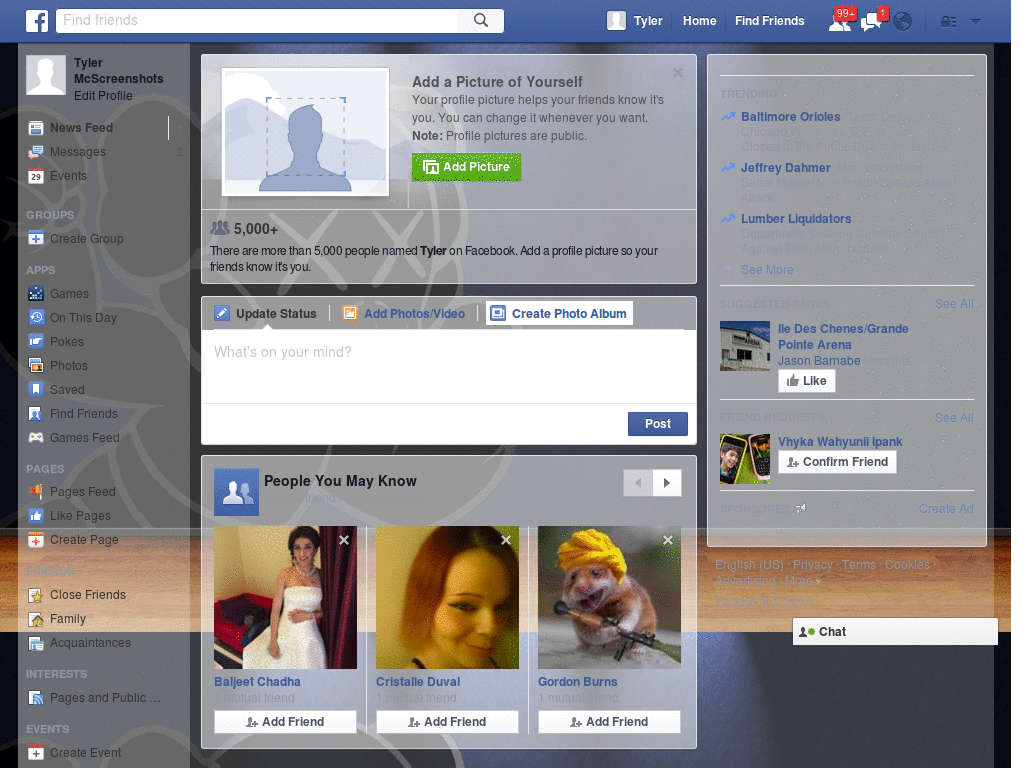Add Cristalle Duval as friend
Screen dimensions: 1024x768
tap(447, 722)
